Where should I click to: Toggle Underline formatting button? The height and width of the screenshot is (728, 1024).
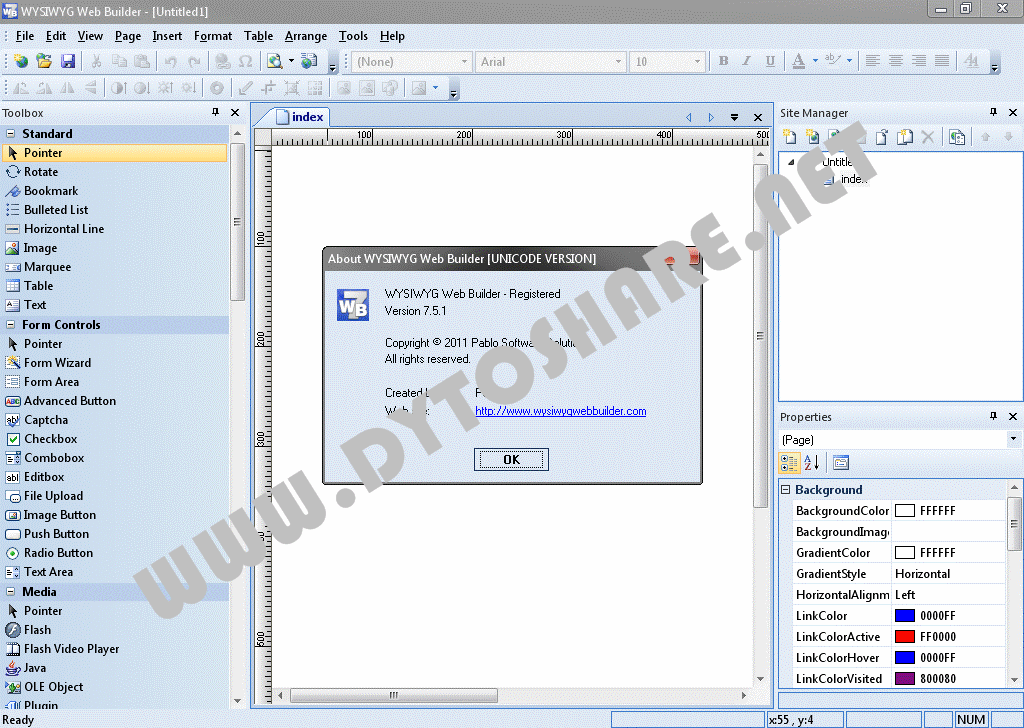click(770, 61)
